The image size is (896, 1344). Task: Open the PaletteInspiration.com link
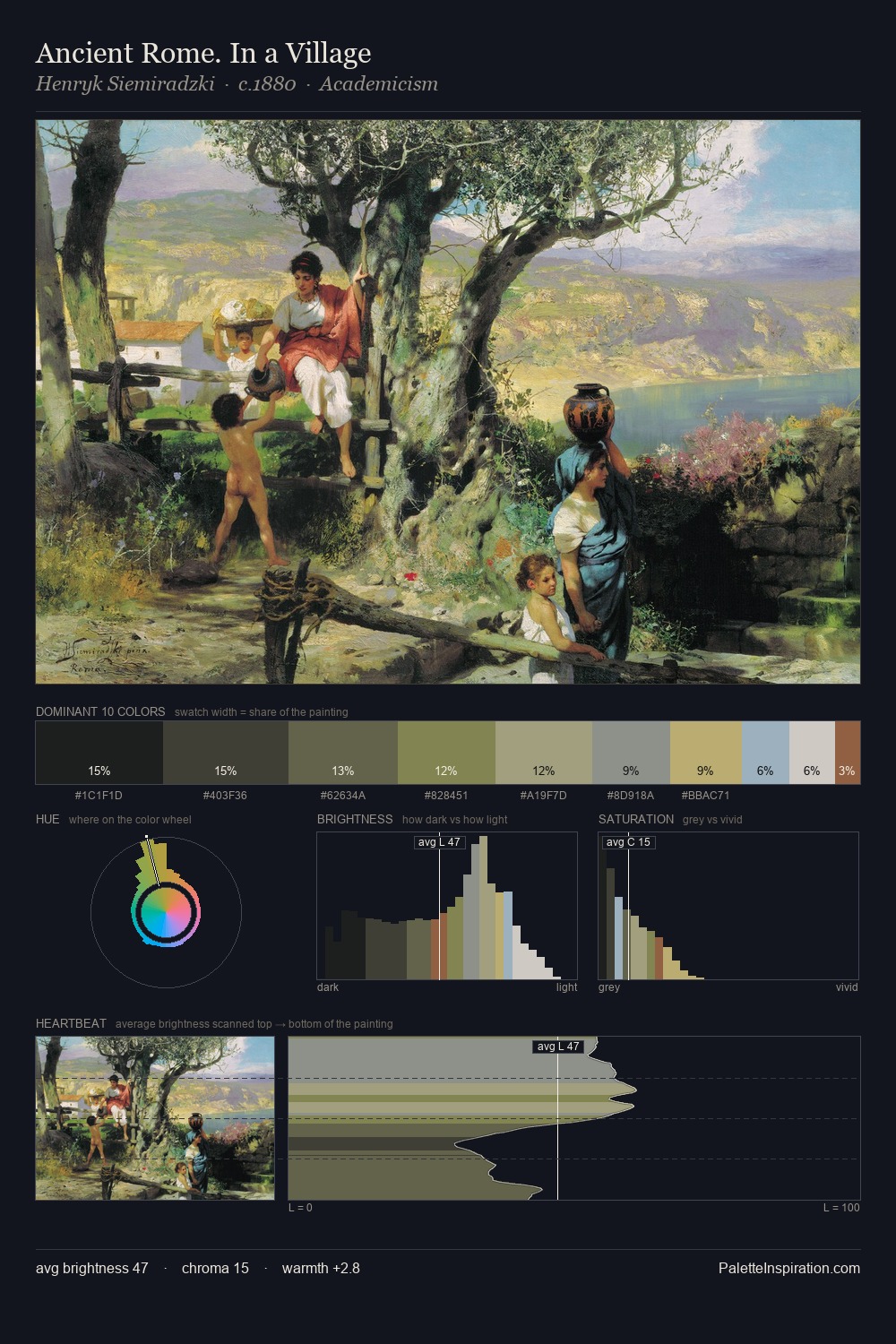point(789,1269)
